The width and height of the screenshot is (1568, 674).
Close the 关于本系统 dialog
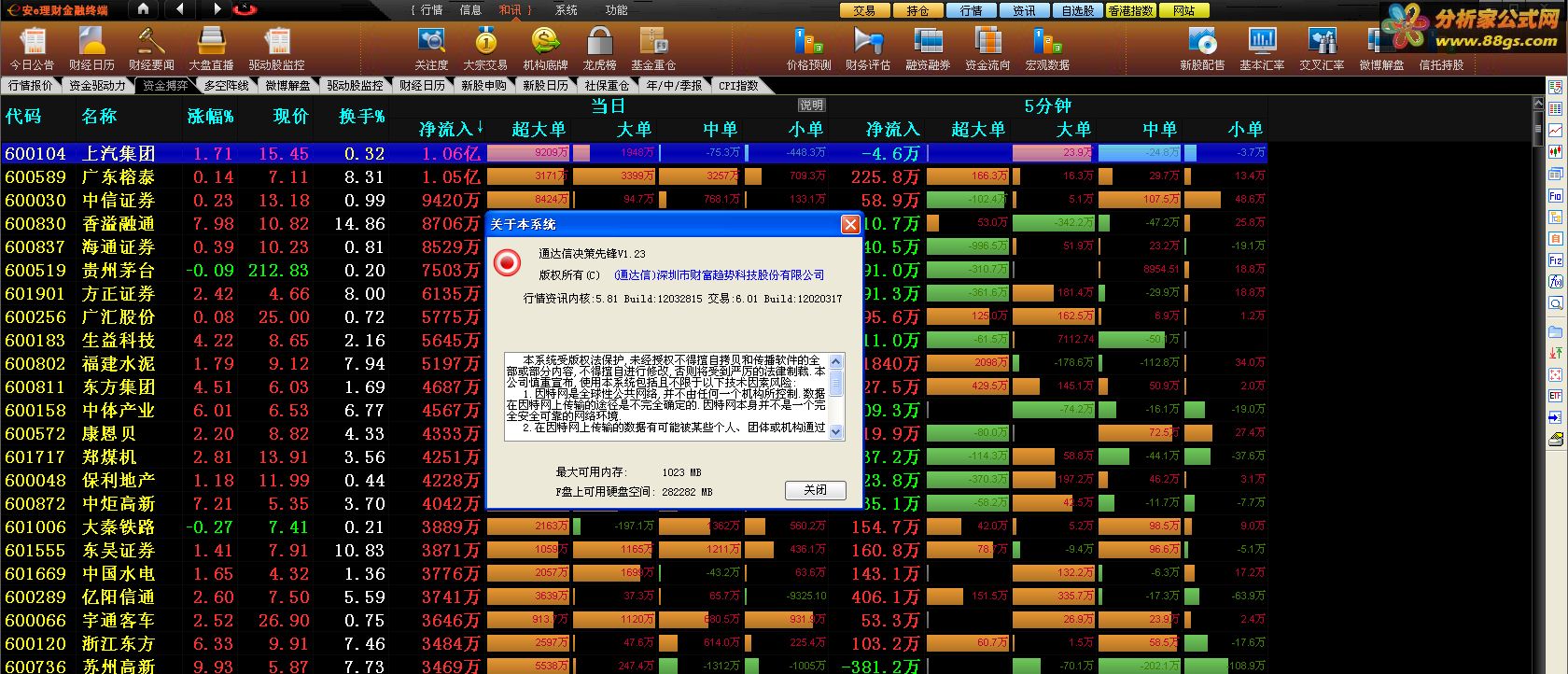849,224
